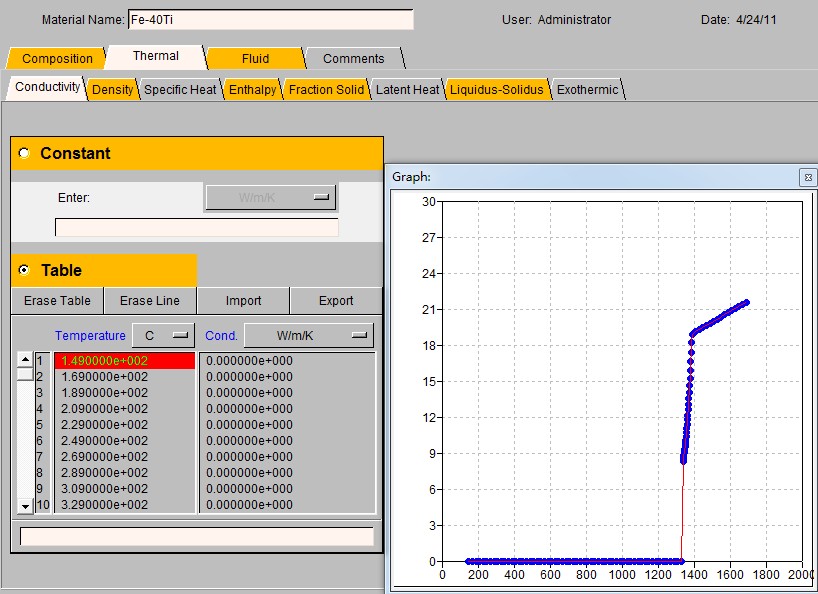Screen dimensions: 818x594
Task: Click the table scroll up arrow
Action: pyautogui.click(x=26, y=359)
